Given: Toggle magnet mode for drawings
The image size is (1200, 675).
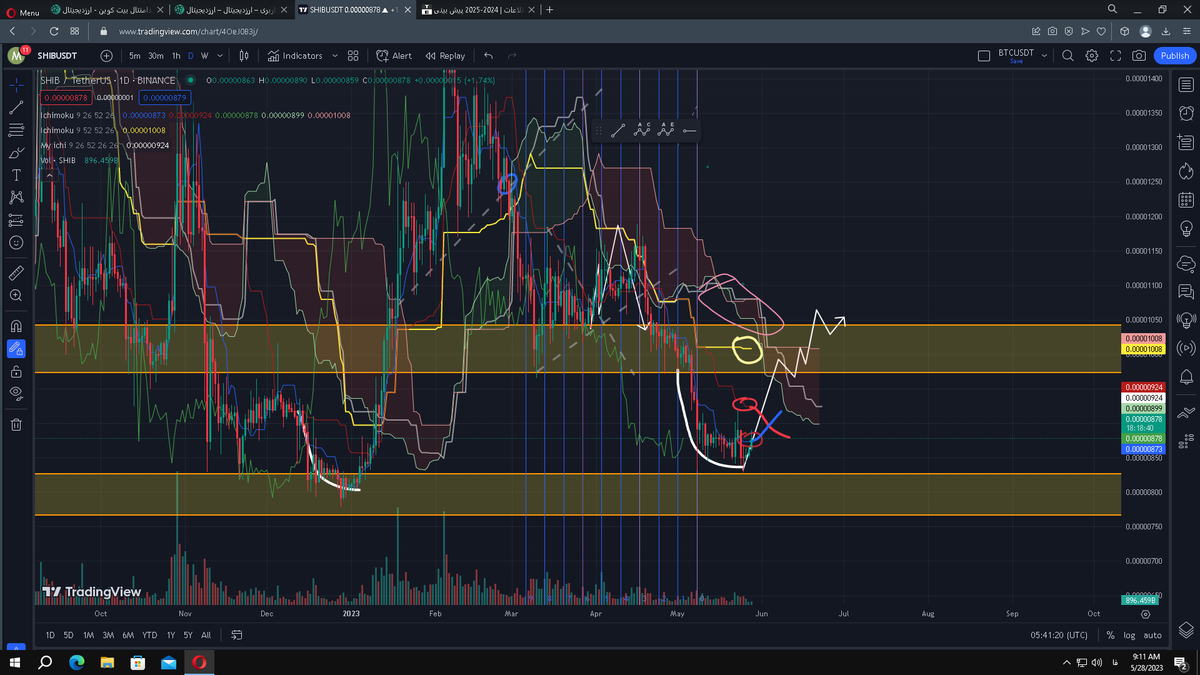Looking at the screenshot, I should [16, 325].
